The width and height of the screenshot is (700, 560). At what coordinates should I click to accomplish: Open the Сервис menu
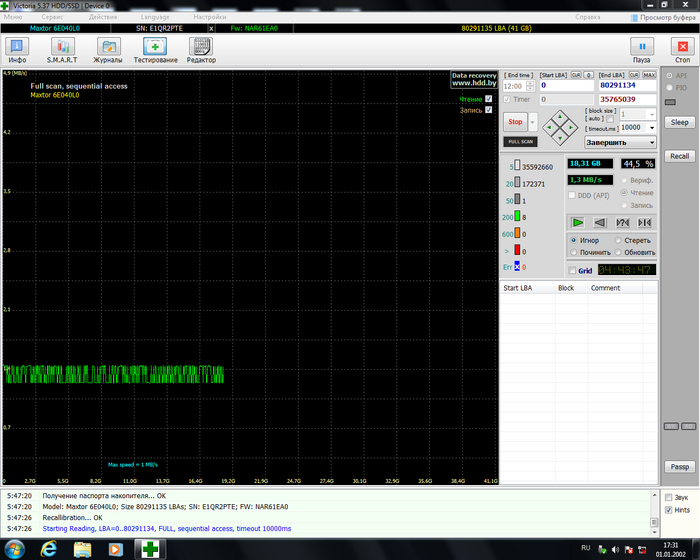click(52, 17)
